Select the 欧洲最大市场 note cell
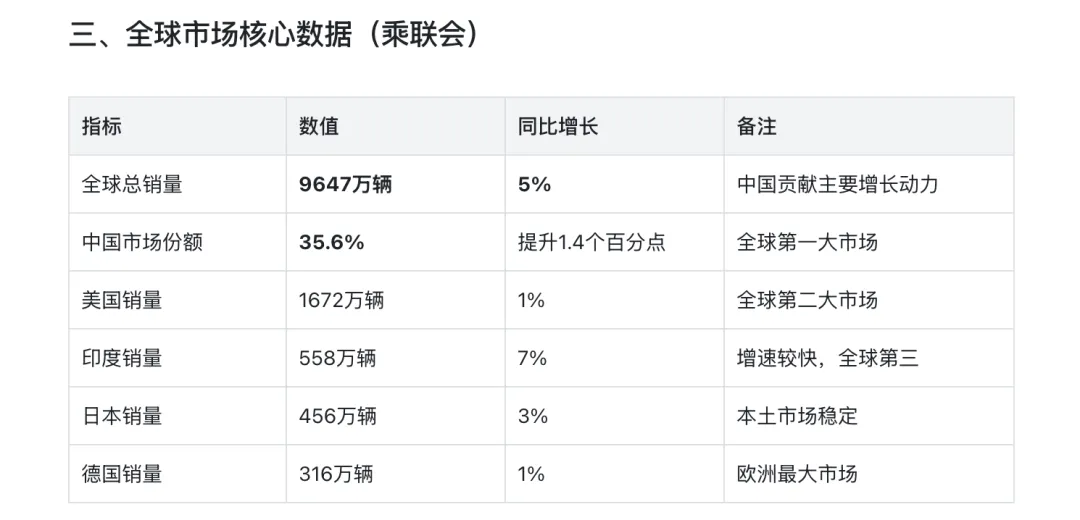 [x=797, y=474]
